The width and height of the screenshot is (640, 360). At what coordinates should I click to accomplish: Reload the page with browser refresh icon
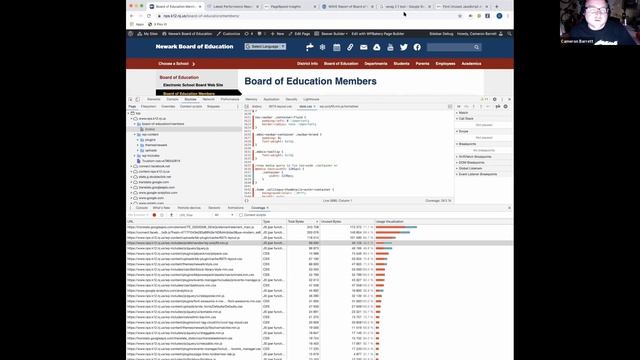tap(149, 16)
